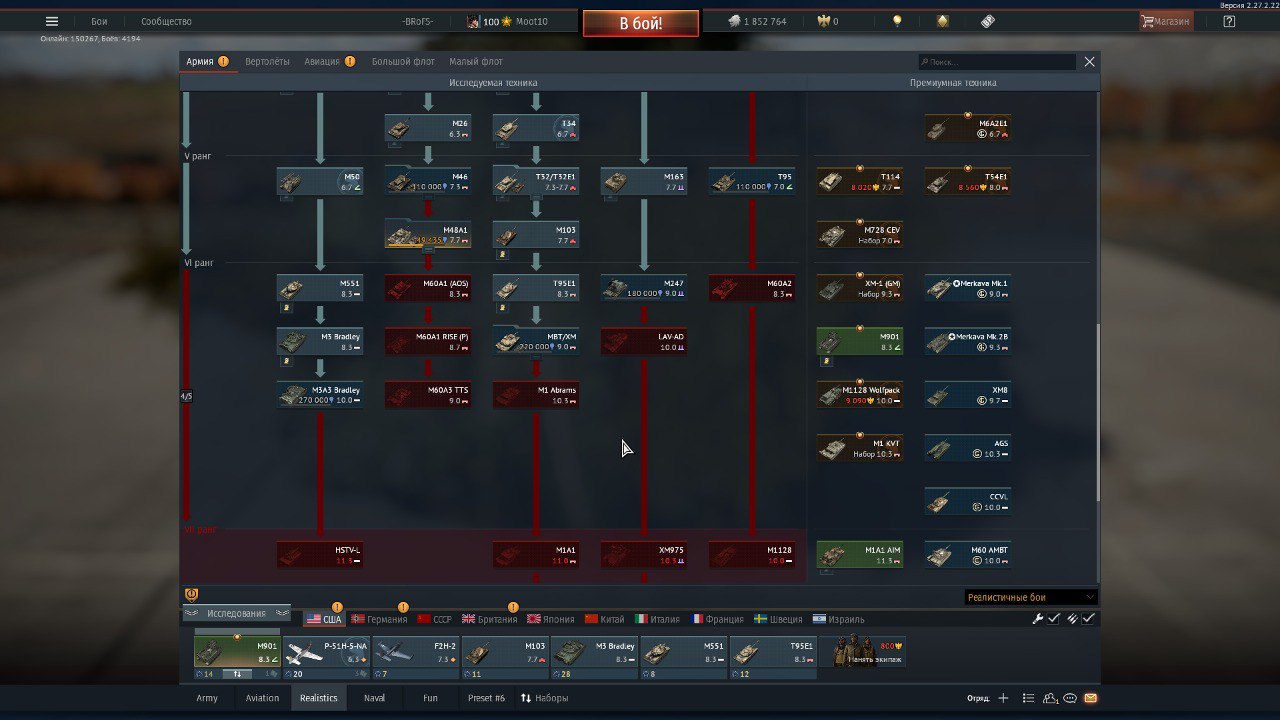Open the Наборы presets button
The height and width of the screenshot is (720, 1280).
click(x=545, y=698)
